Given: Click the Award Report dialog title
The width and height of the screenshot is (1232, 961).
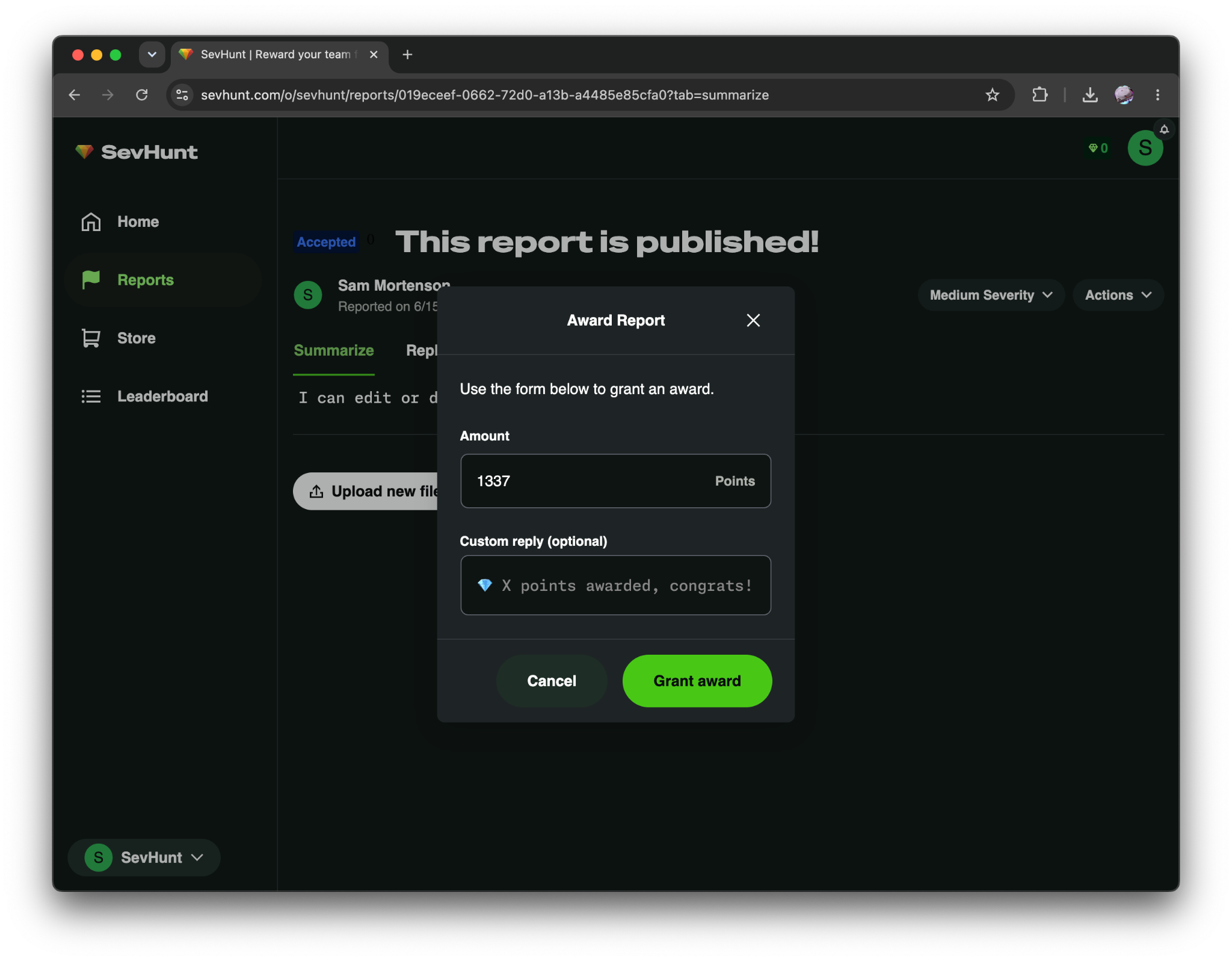Looking at the screenshot, I should coord(615,320).
